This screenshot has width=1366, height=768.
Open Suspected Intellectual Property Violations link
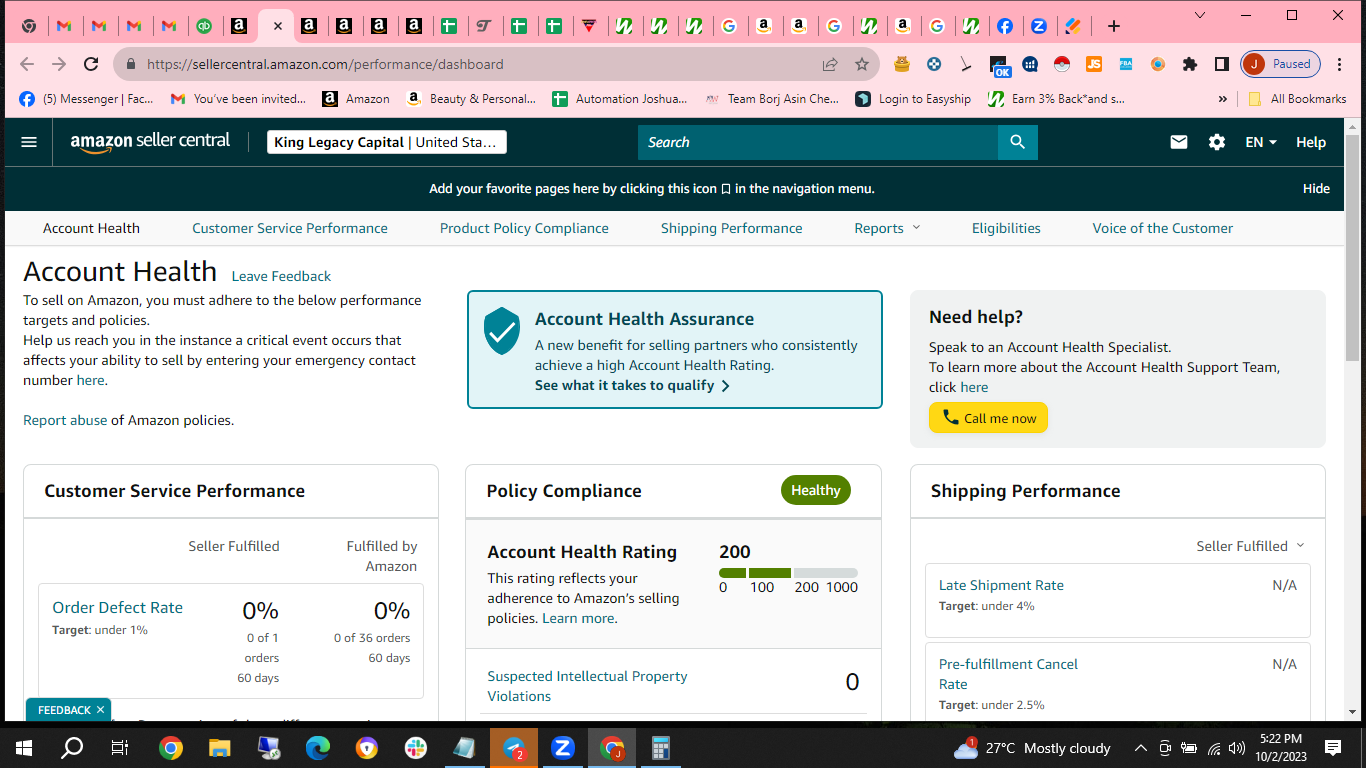(x=587, y=686)
